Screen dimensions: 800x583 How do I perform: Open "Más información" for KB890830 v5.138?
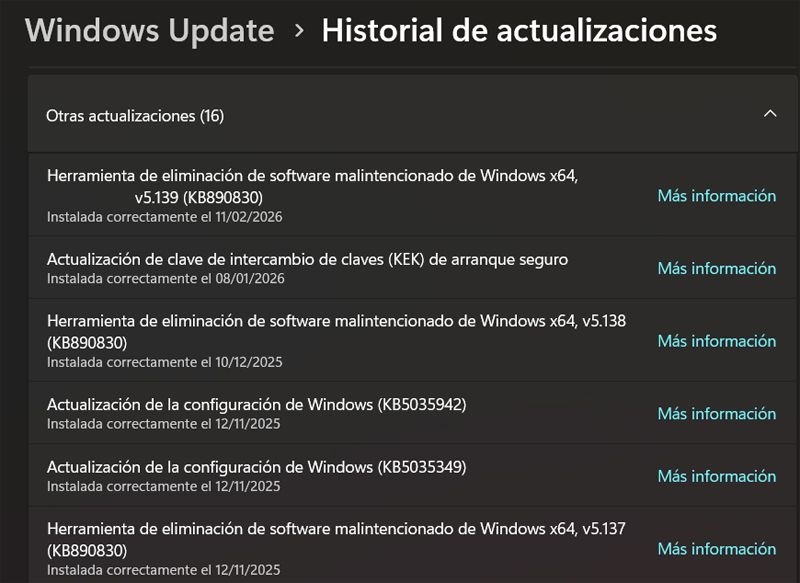click(x=719, y=340)
